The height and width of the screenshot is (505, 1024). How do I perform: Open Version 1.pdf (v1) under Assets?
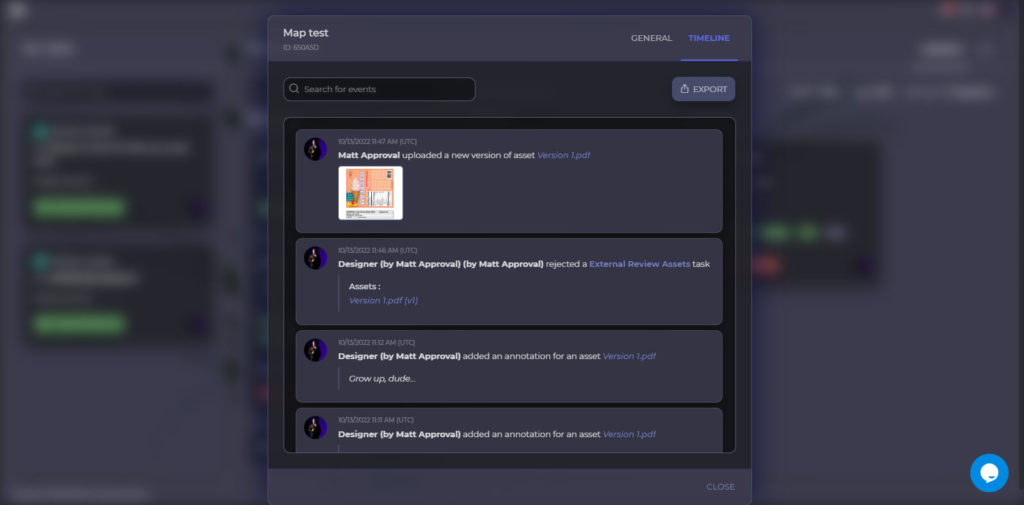point(383,301)
